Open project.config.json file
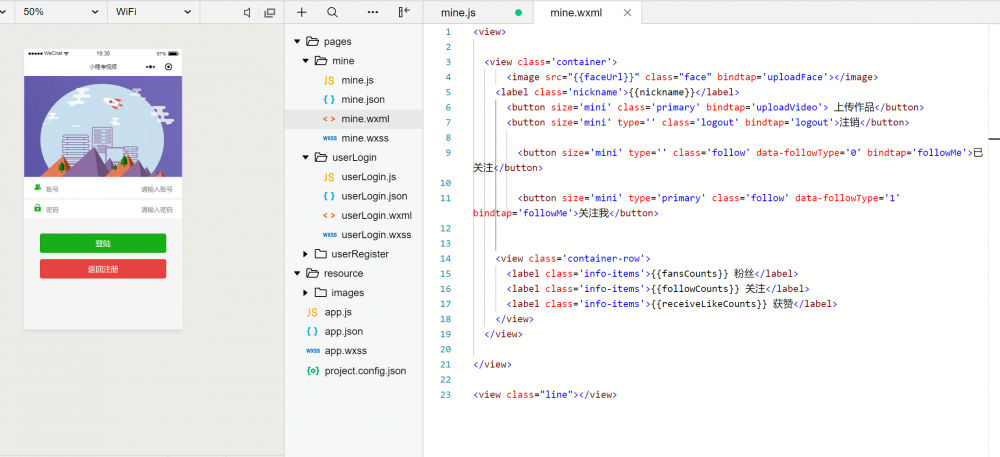 tap(365, 371)
